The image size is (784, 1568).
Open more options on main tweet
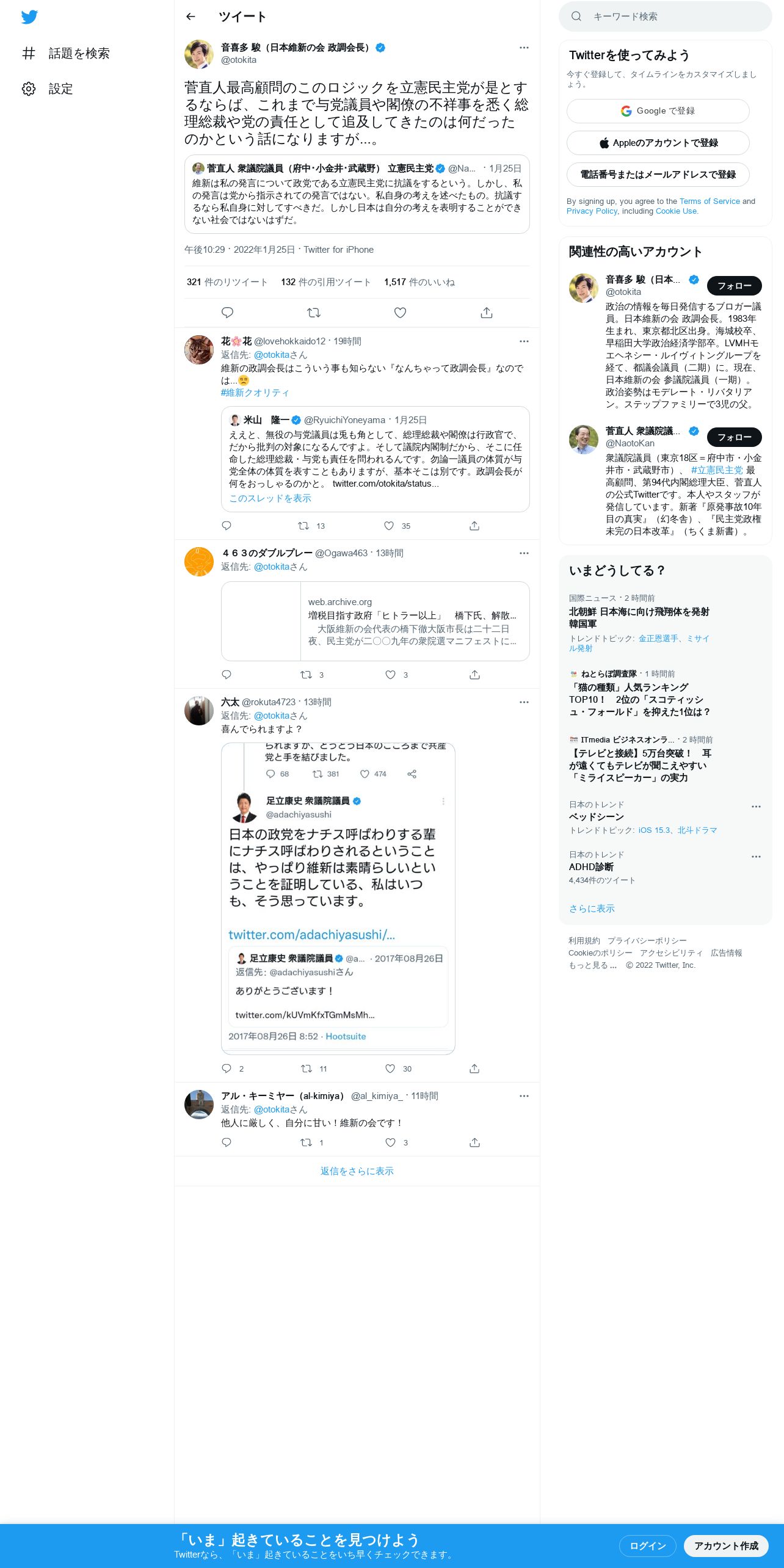(524, 48)
